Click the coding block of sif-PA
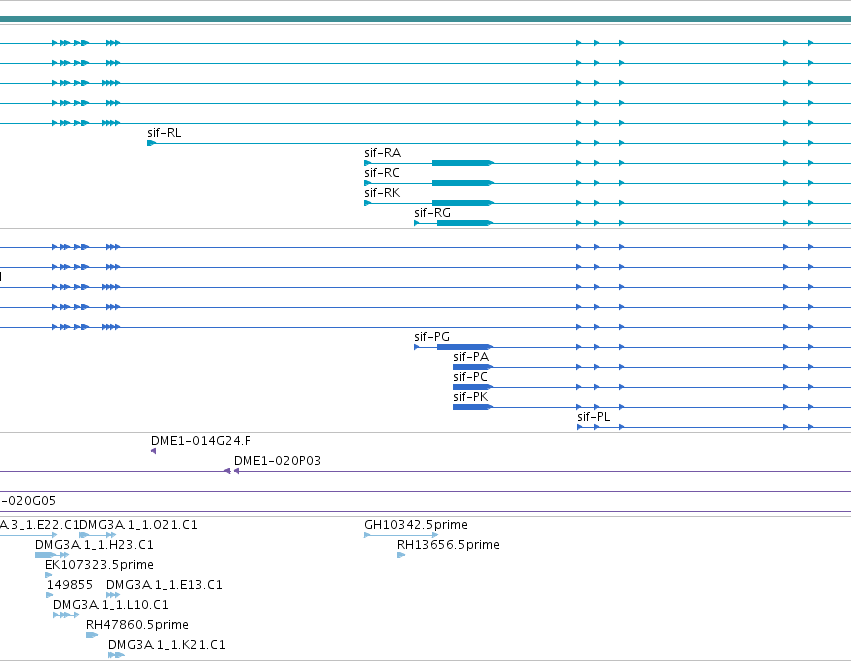 472,367
